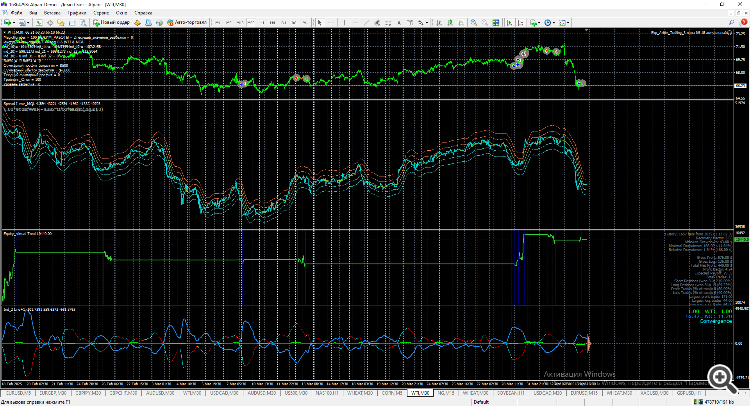The image size is (750, 406).
Task: Click the Новый ордер button
Action: point(111,22)
